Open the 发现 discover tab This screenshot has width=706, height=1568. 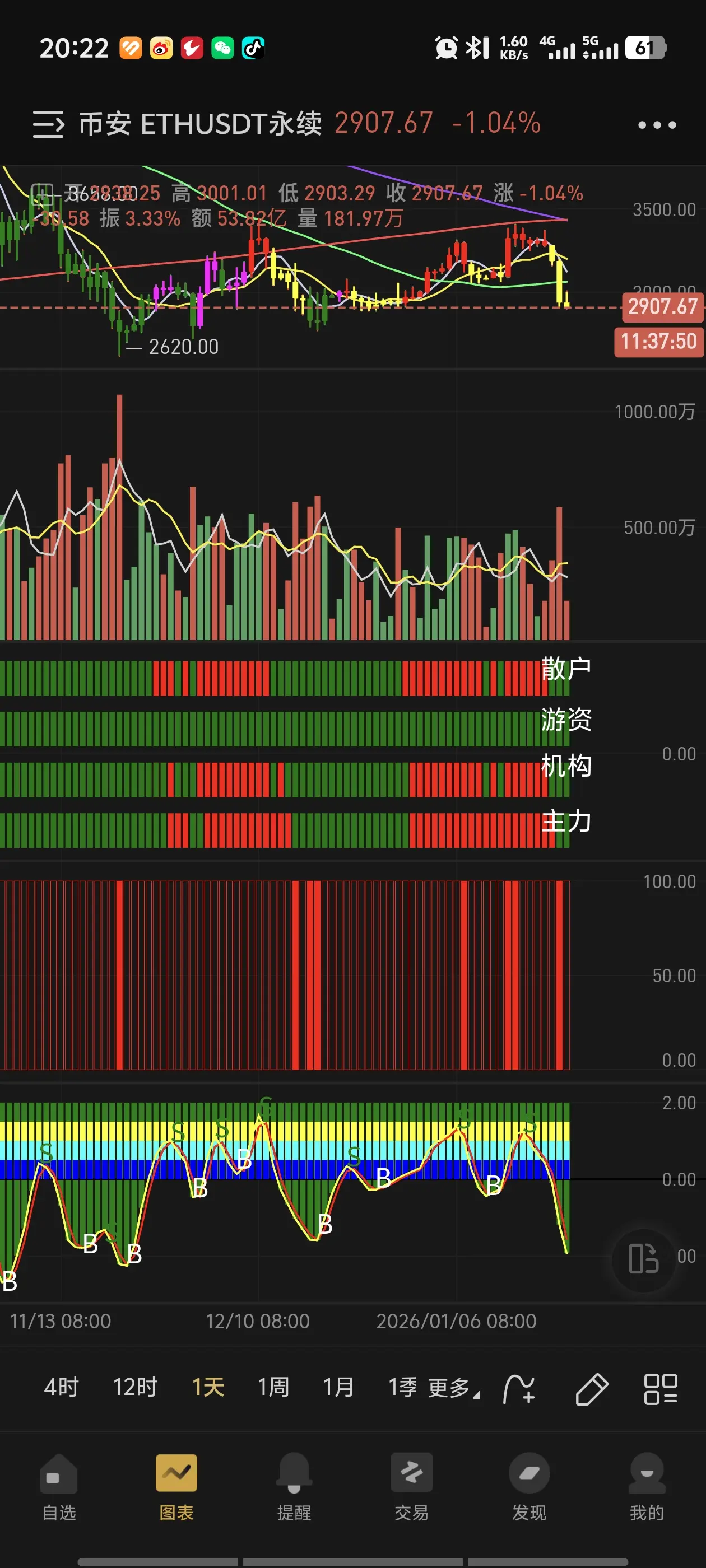click(529, 1487)
